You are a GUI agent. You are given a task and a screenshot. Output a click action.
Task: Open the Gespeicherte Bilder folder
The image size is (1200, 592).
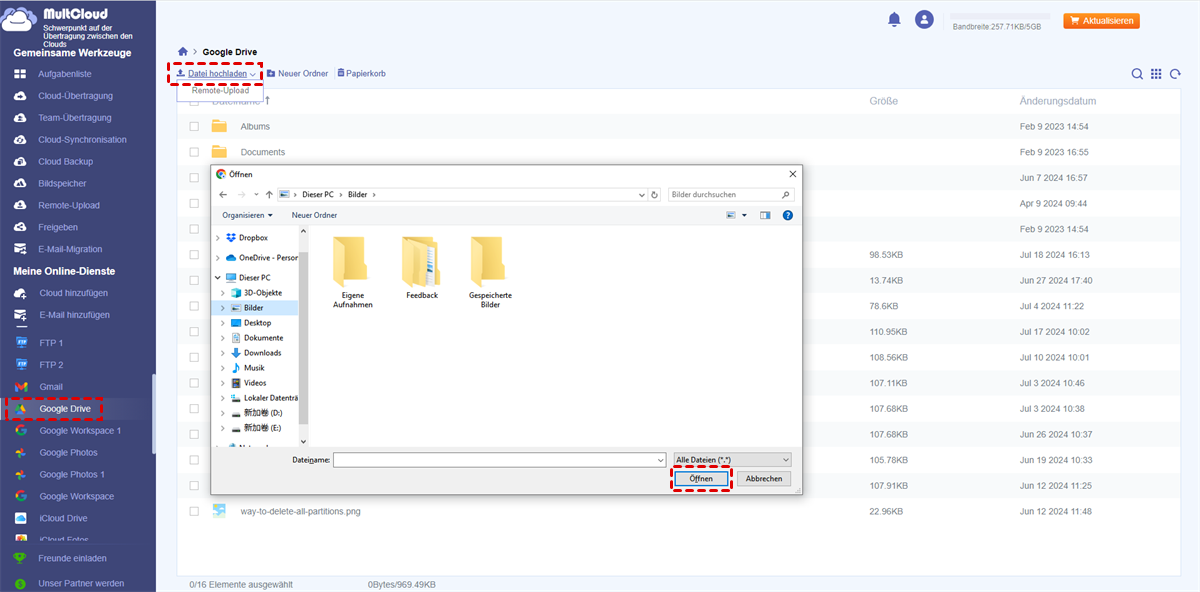tap(490, 272)
